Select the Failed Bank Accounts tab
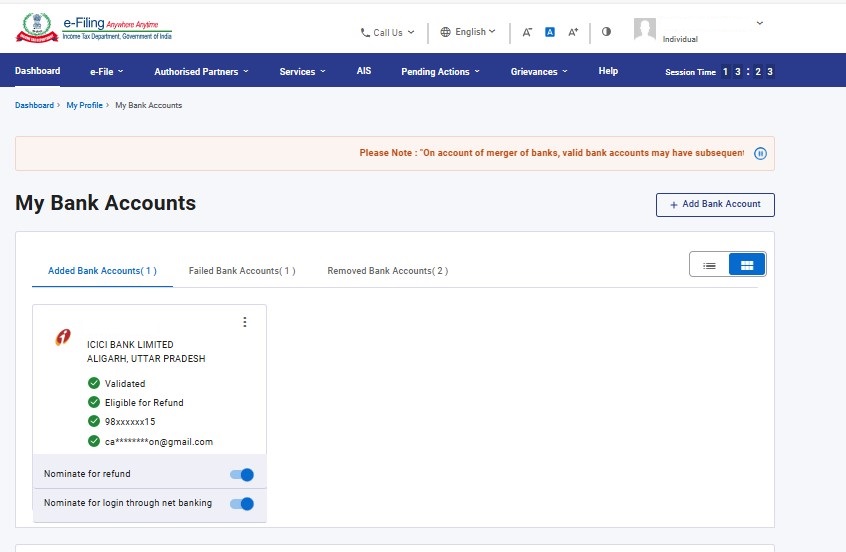Viewport: 846px width, 552px height. click(x=242, y=271)
